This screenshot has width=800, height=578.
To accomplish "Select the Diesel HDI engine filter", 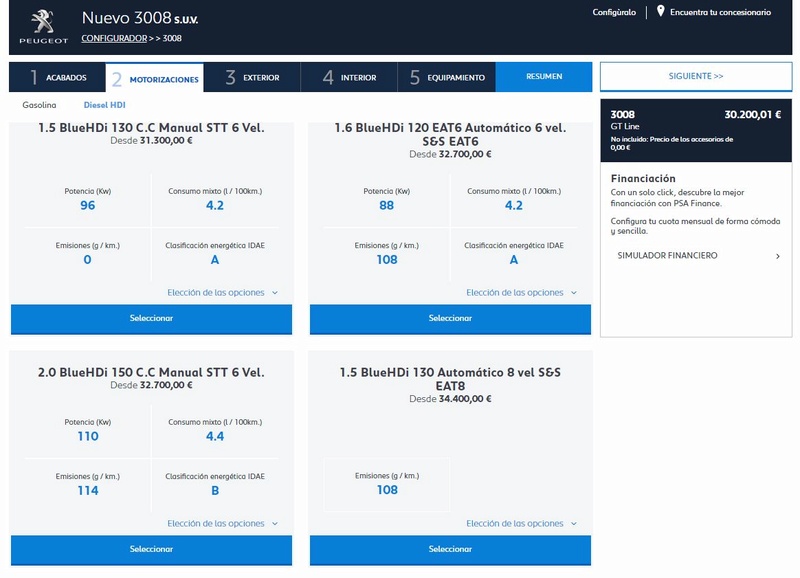I will point(105,105).
